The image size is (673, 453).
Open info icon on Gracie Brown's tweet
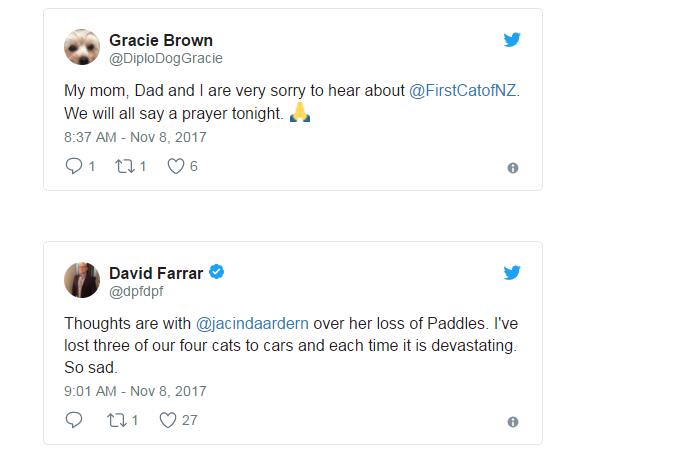tap(513, 168)
